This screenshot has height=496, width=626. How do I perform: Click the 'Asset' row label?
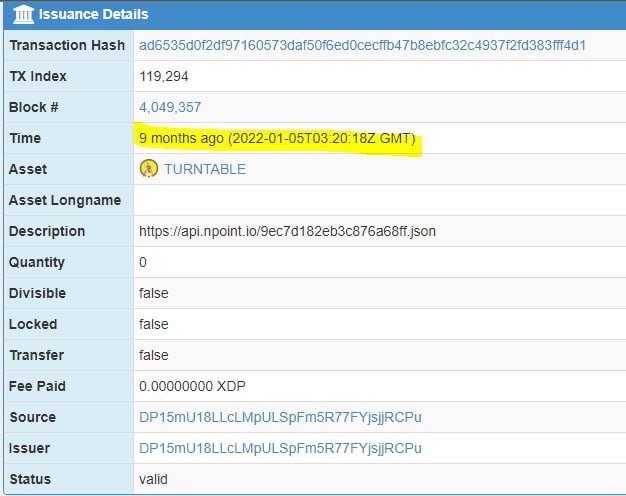click(28, 169)
